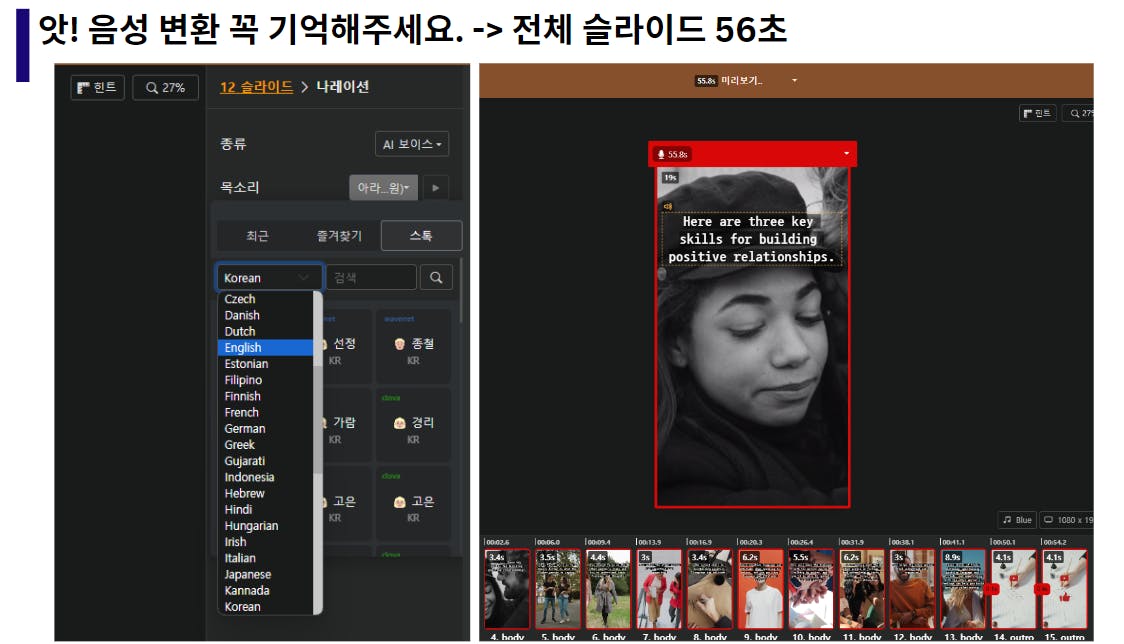
Task: Open the 종류 AI 보이스 dropdown
Action: tap(411, 144)
